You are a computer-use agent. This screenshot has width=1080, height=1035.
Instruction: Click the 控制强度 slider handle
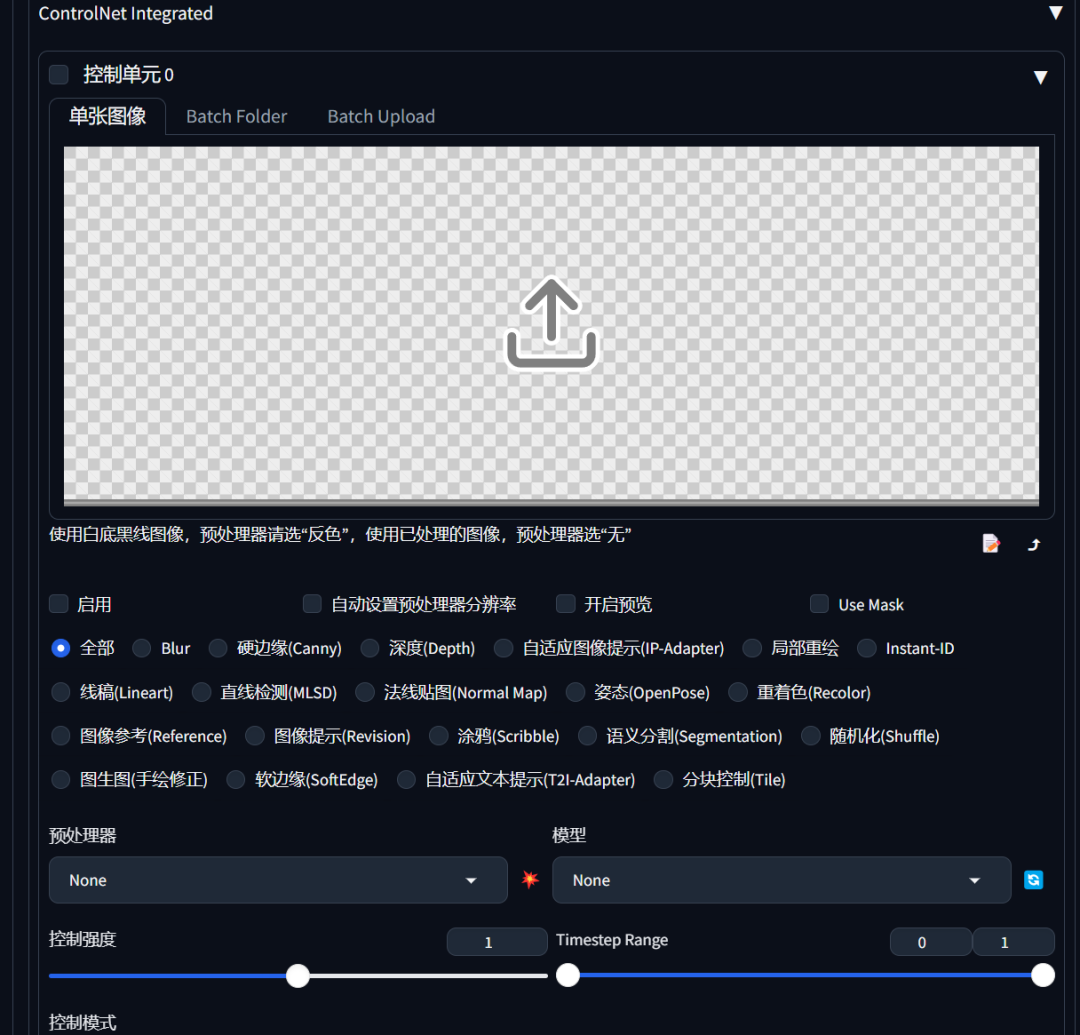point(297,975)
